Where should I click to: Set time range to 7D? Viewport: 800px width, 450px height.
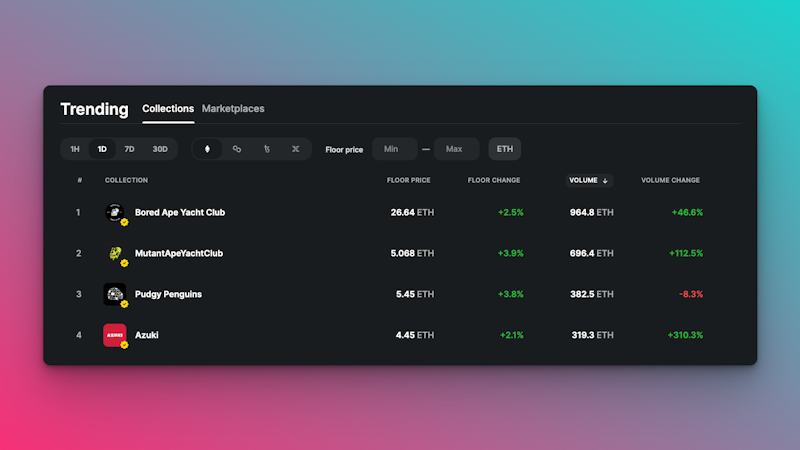click(x=130, y=149)
